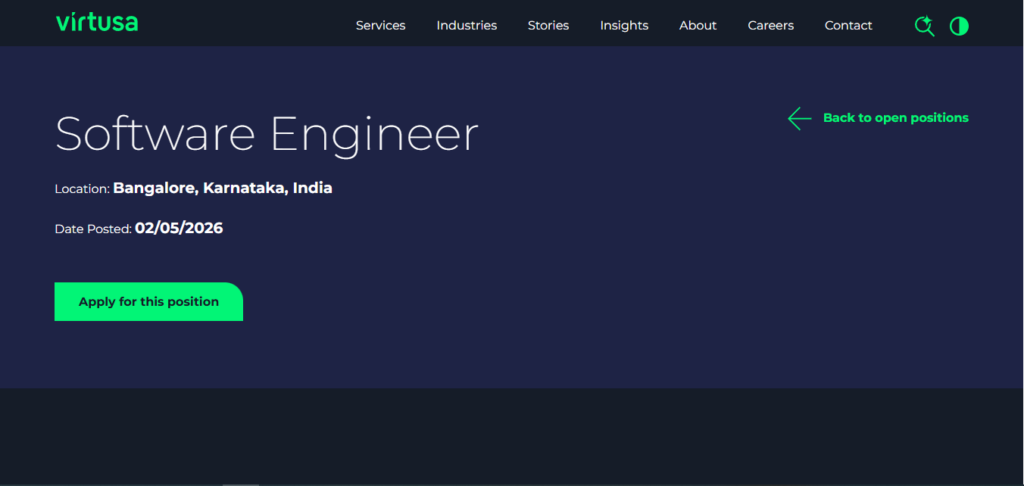Open the Insights menu

click(x=624, y=25)
